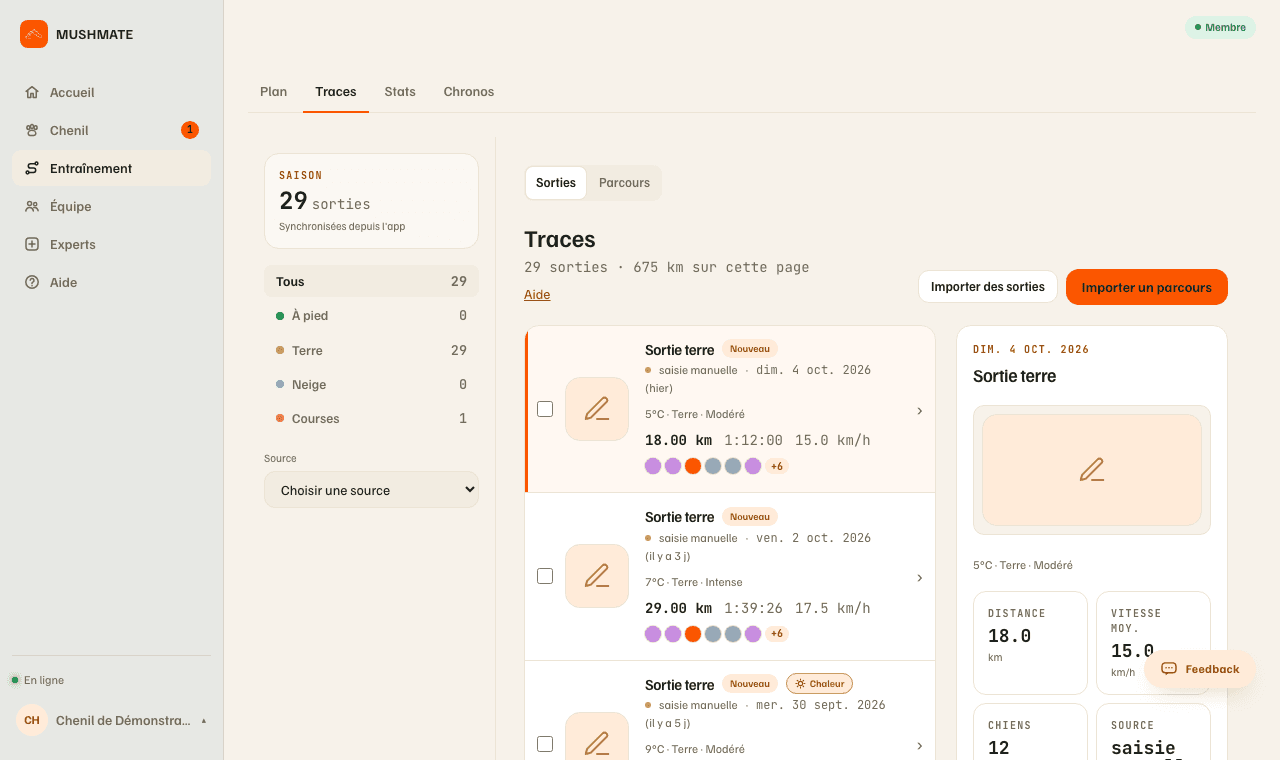Filter outings by Neige
The width and height of the screenshot is (1280, 760).
click(x=371, y=384)
